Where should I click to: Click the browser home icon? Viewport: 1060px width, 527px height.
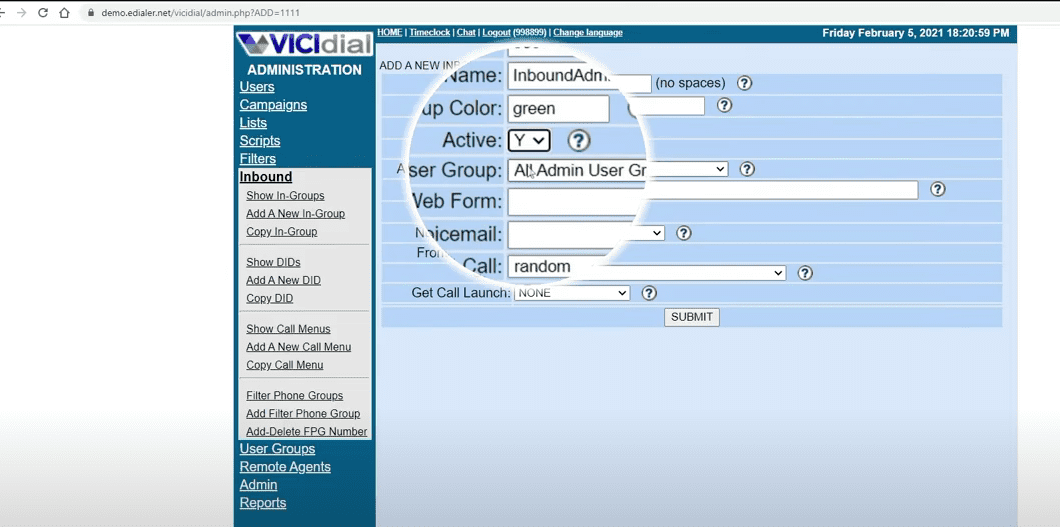65,13
